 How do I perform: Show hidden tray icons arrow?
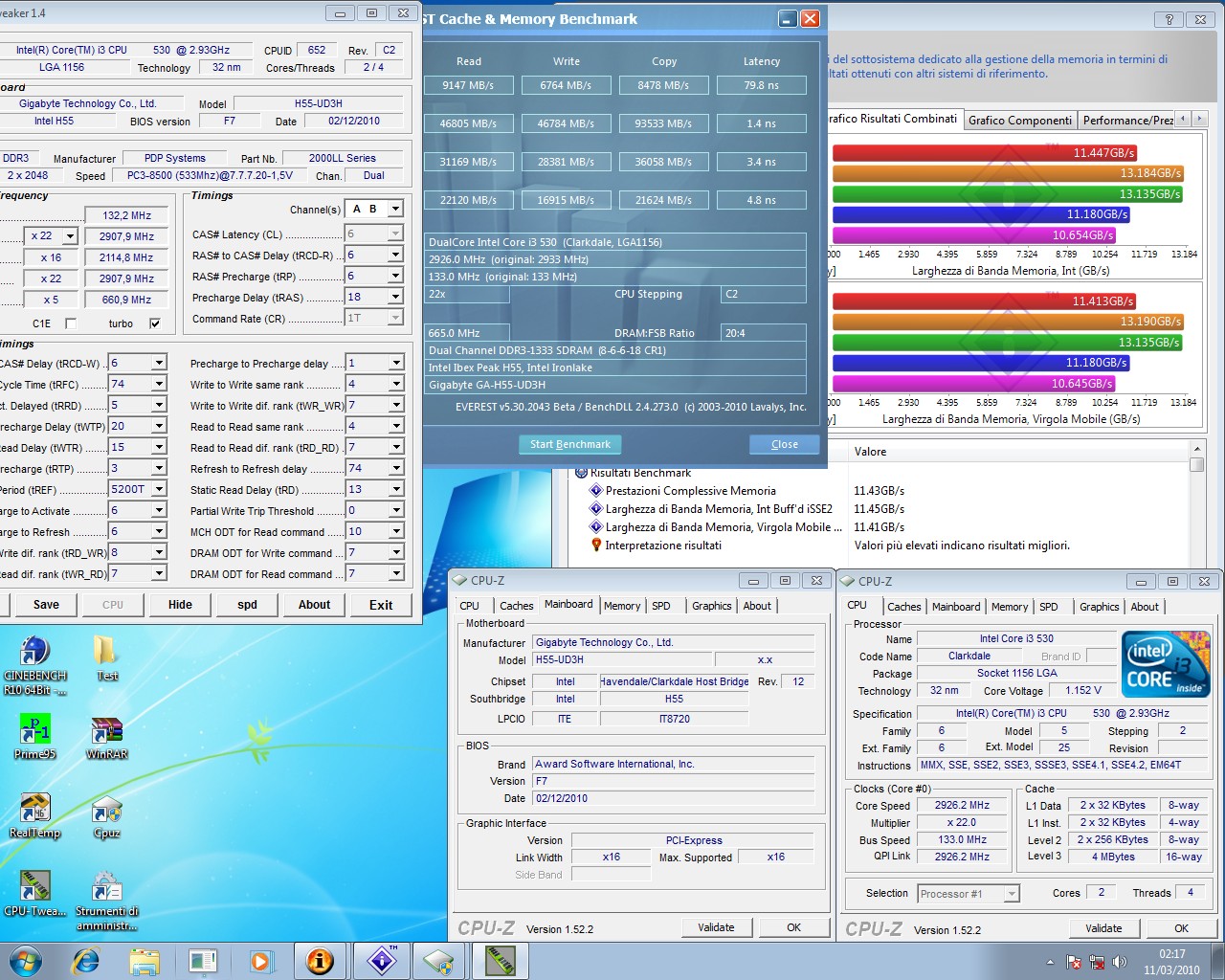click(1050, 962)
